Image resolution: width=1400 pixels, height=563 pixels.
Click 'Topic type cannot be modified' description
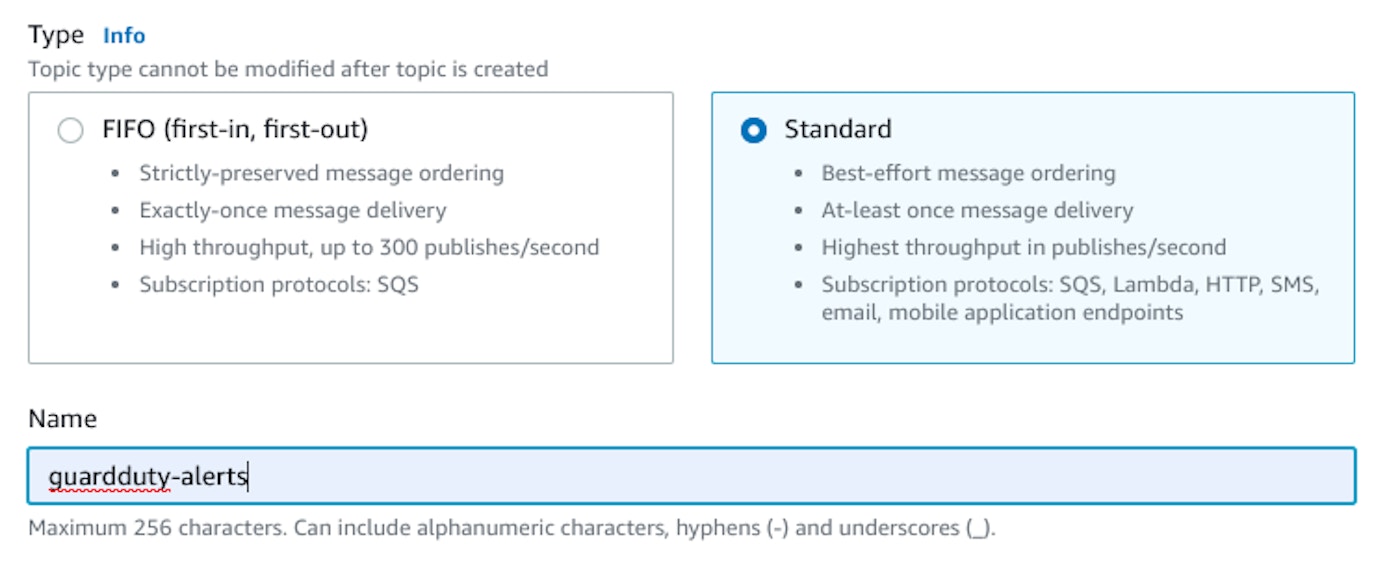click(288, 70)
